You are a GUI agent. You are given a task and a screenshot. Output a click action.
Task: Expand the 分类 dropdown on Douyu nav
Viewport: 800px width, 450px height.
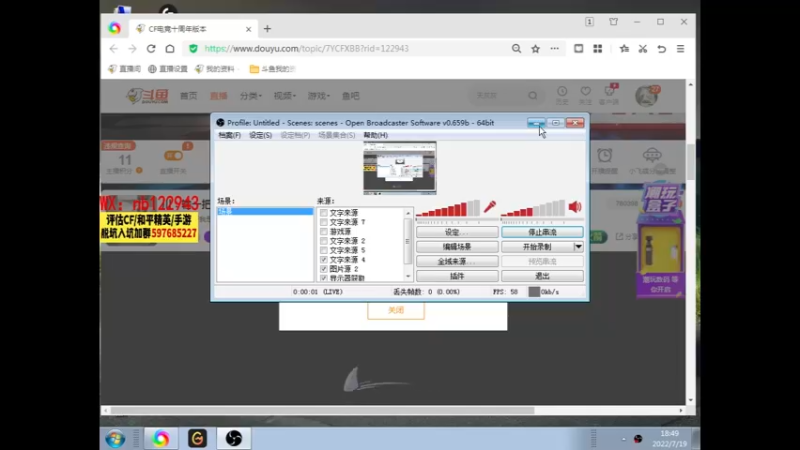251,95
